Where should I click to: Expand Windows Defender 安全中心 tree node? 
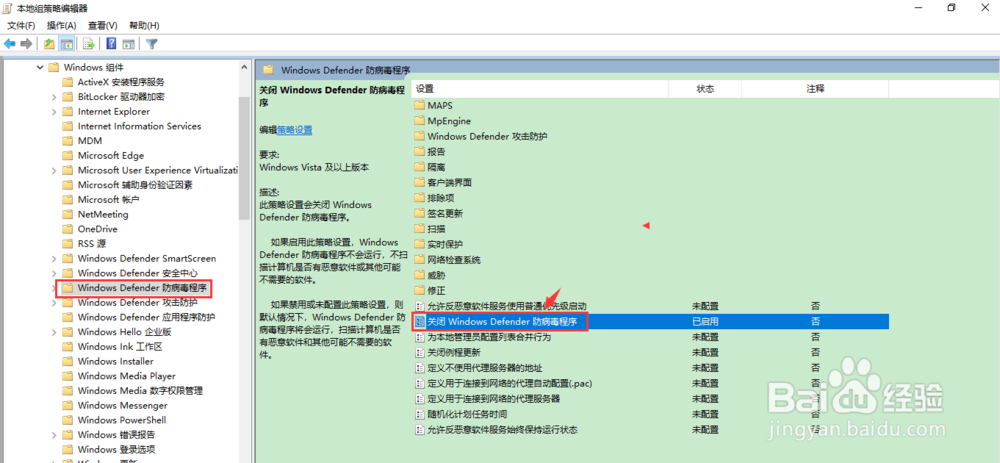click(54, 273)
